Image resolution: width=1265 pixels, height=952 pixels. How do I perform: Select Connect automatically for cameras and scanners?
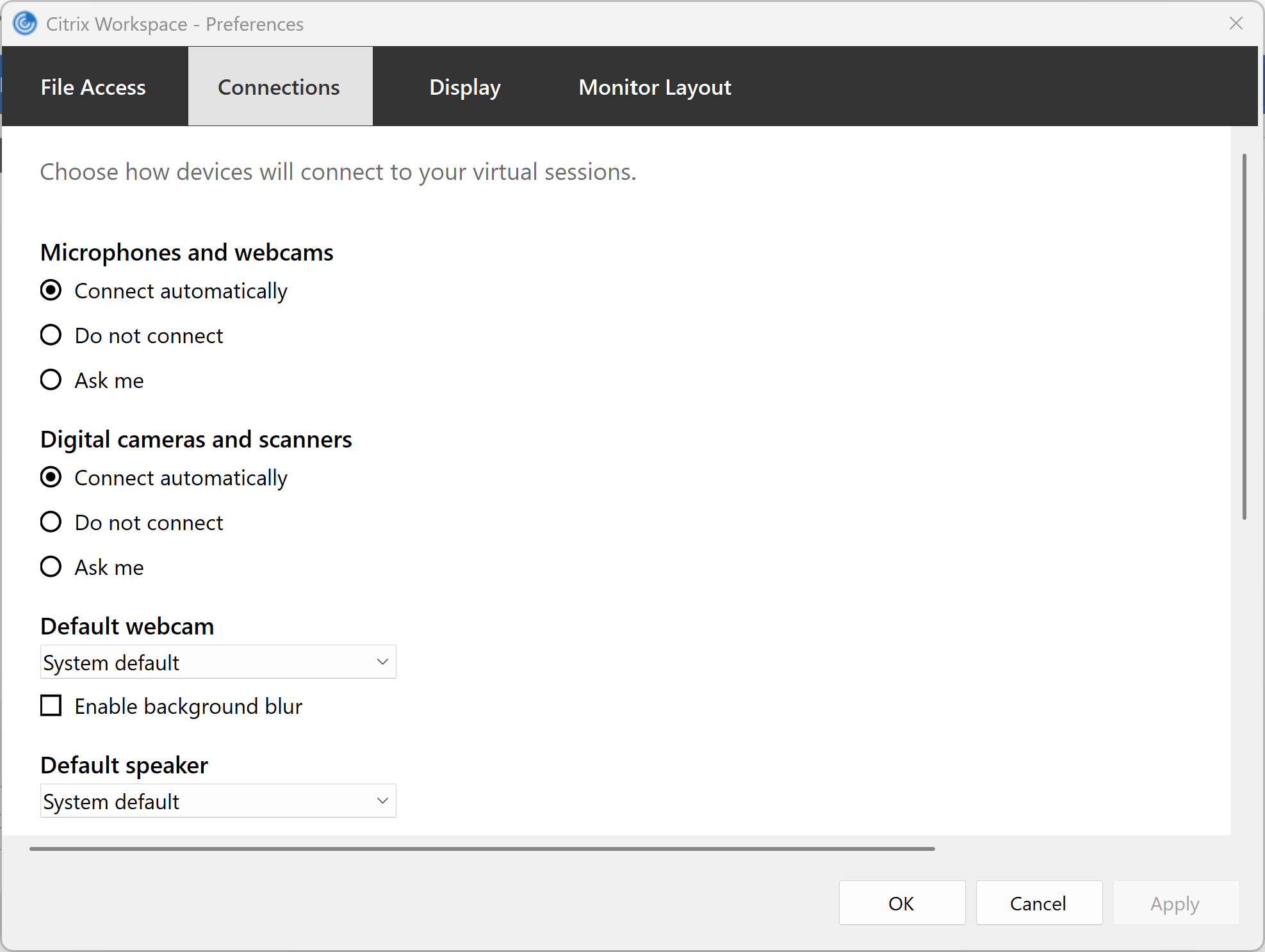[x=51, y=478]
